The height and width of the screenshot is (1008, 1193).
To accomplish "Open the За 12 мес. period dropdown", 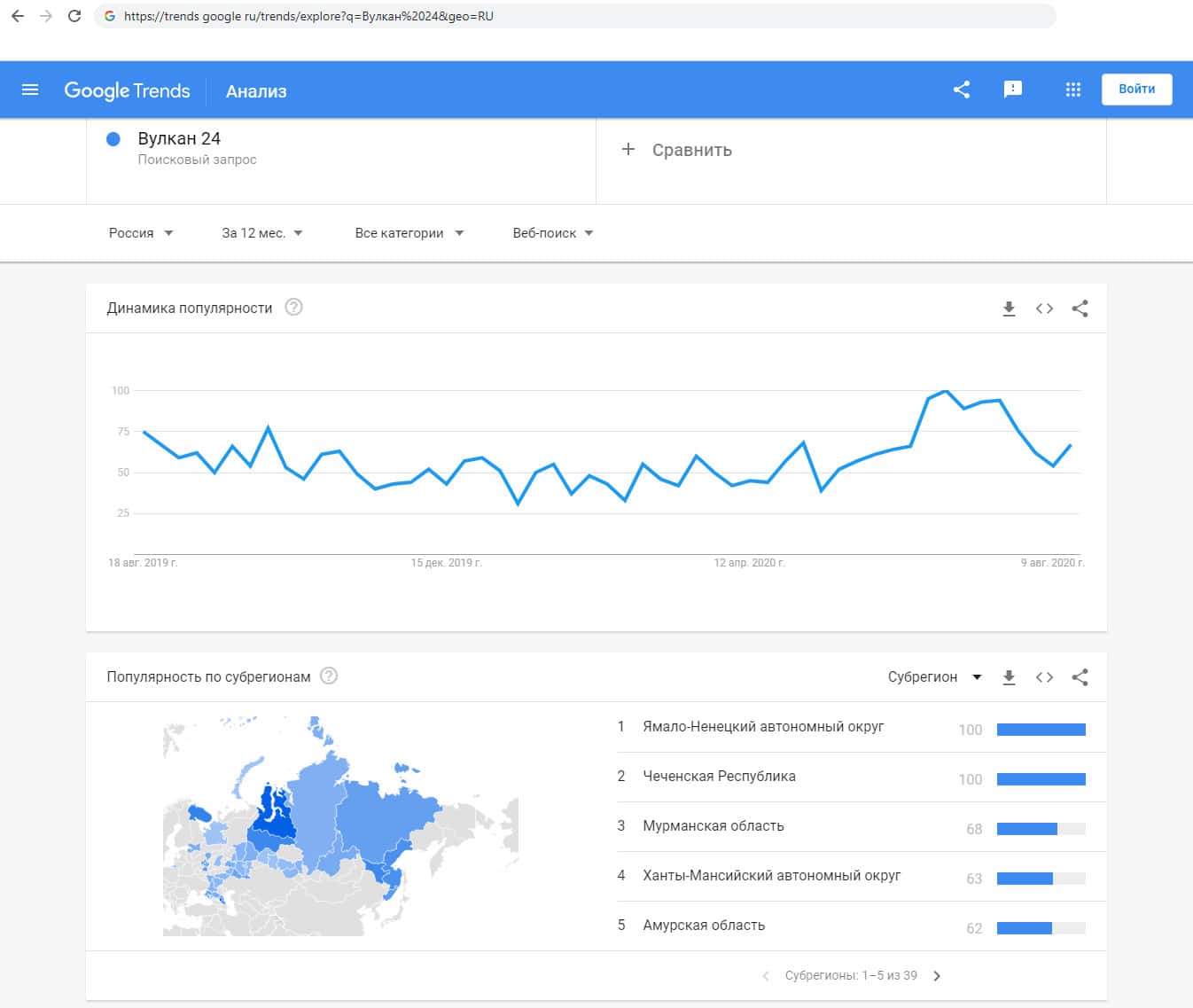I will (262, 233).
